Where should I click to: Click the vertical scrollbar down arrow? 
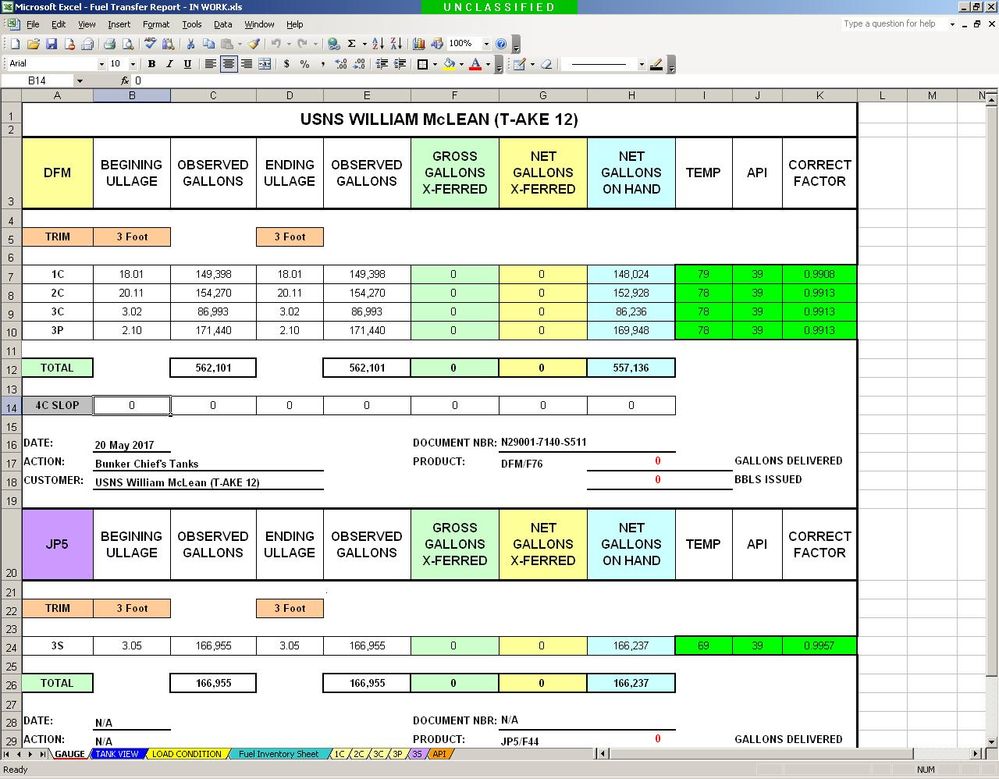click(991, 741)
